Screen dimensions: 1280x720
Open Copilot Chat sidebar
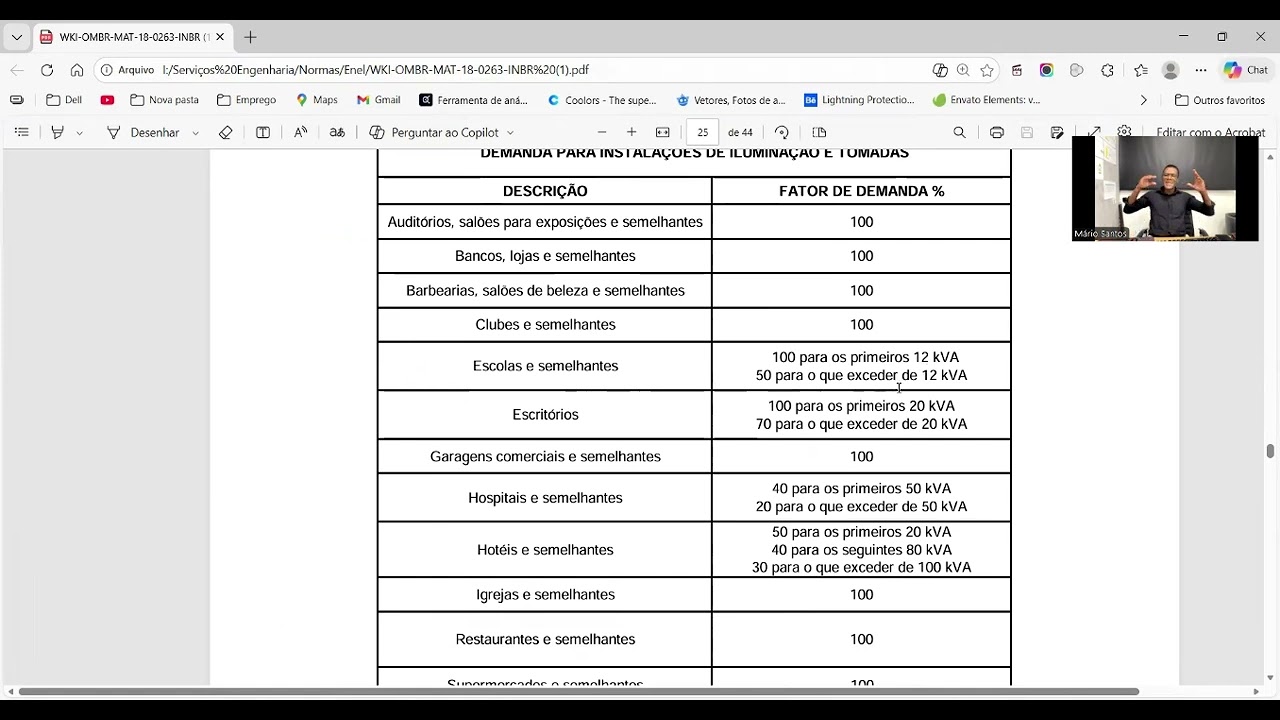pos(1246,70)
